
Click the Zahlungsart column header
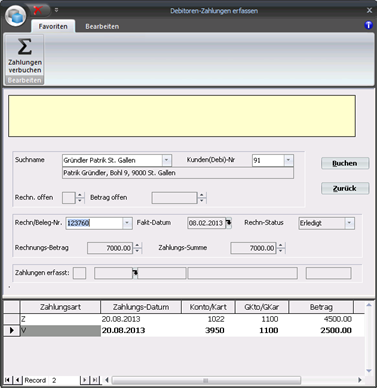[x=60, y=307]
